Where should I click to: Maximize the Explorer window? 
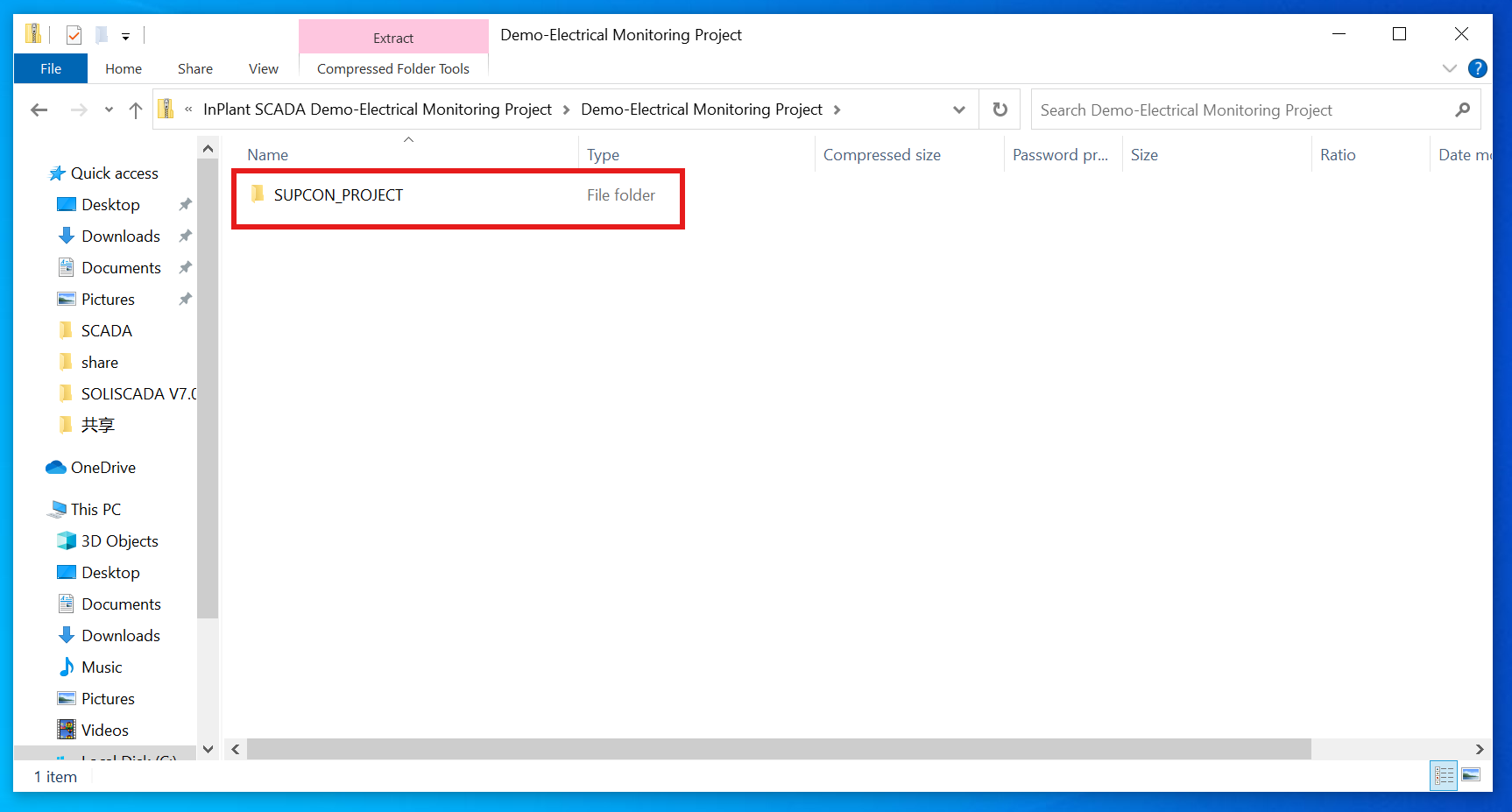coord(1399,34)
